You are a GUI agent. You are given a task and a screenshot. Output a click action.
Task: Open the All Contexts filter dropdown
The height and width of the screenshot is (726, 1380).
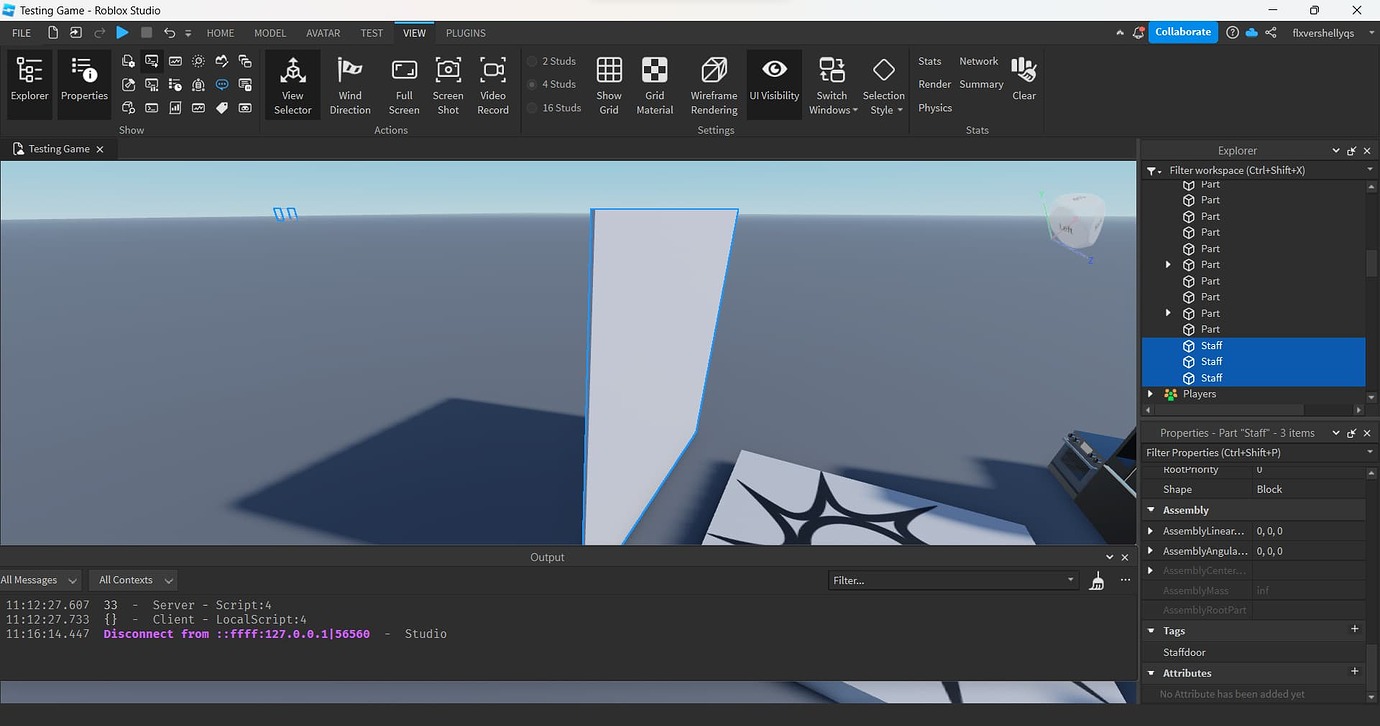pyautogui.click(x=133, y=580)
